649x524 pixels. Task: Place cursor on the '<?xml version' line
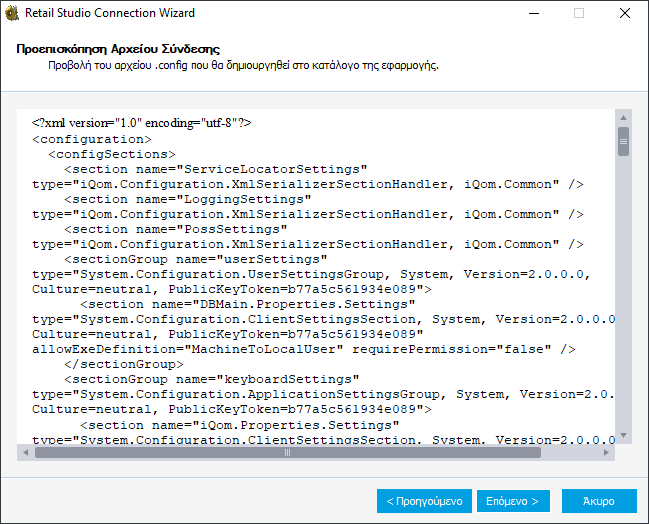coord(141,123)
